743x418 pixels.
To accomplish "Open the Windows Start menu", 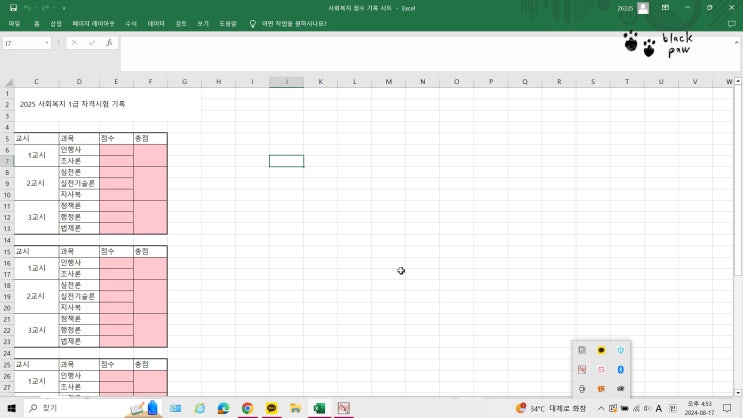I will 11,408.
